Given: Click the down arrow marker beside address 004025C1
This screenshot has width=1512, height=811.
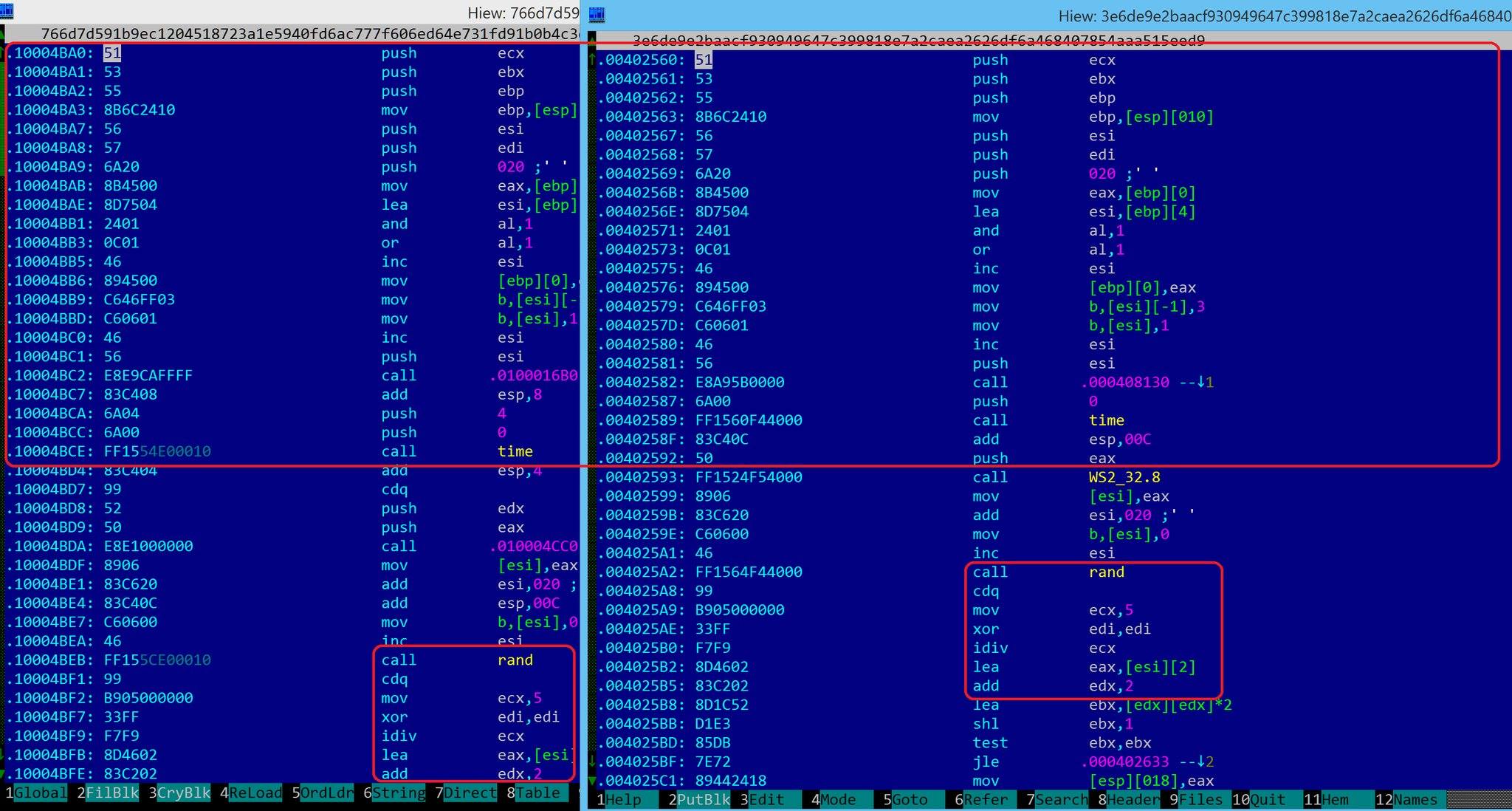Looking at the screenshot, I should [592, 780].
